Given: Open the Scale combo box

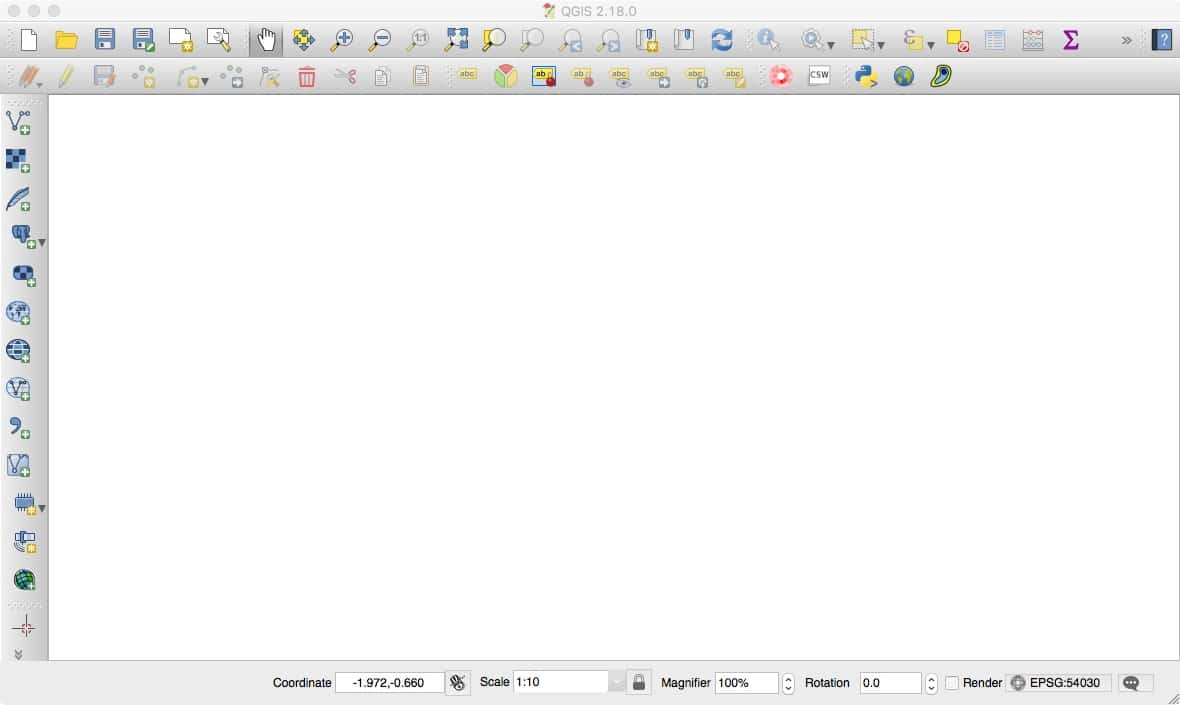Looking at the screenshot, I should coord(560,683).
